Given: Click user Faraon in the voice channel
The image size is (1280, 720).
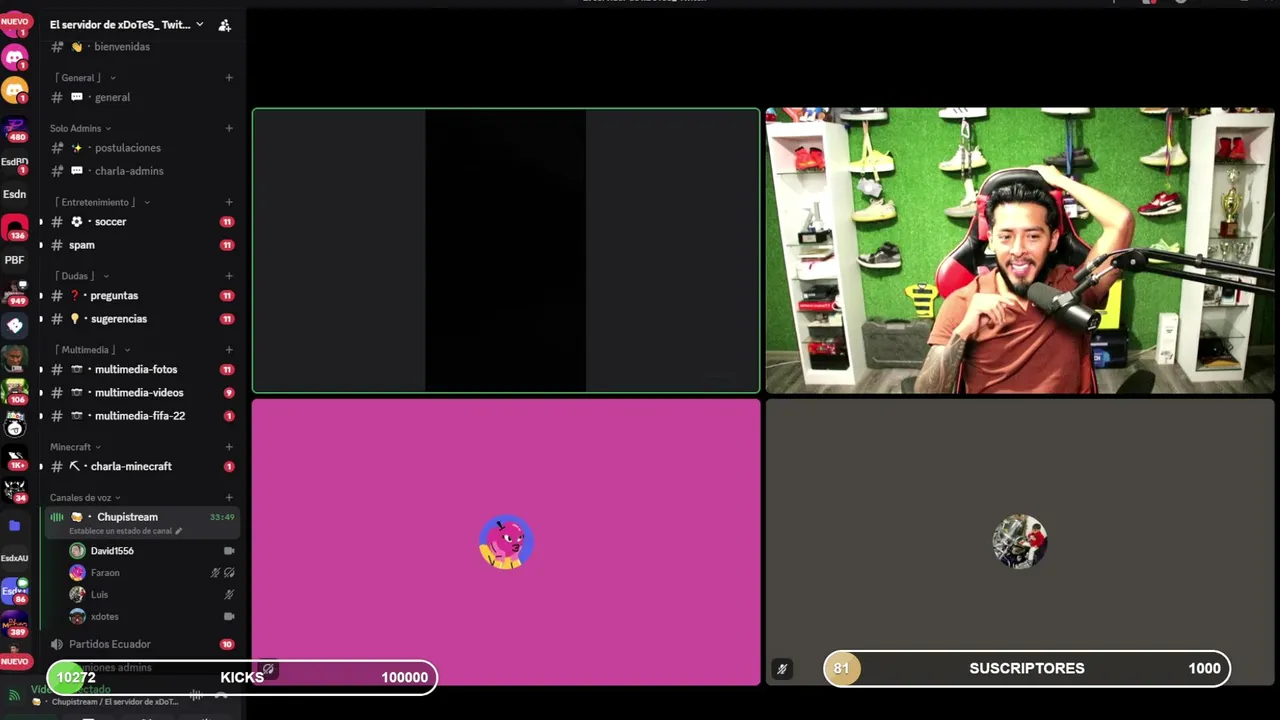Looking at the screenshot, I should [x=152, y=573].
